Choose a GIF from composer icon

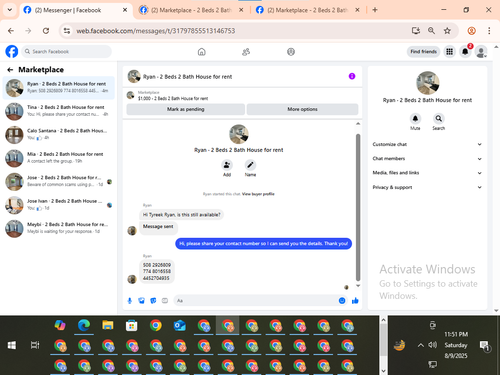pos(165,301)
